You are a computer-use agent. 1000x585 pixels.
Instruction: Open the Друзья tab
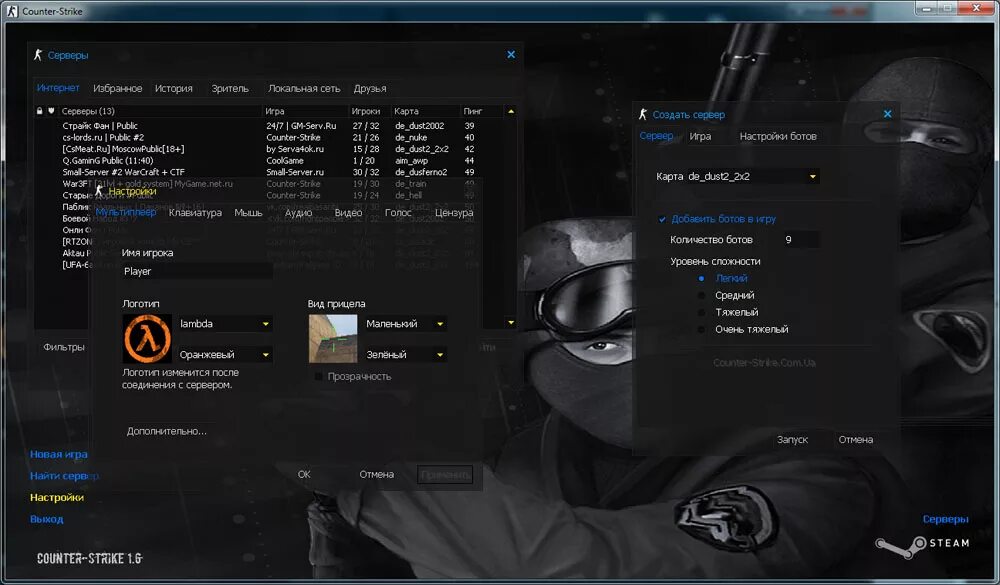370,89
